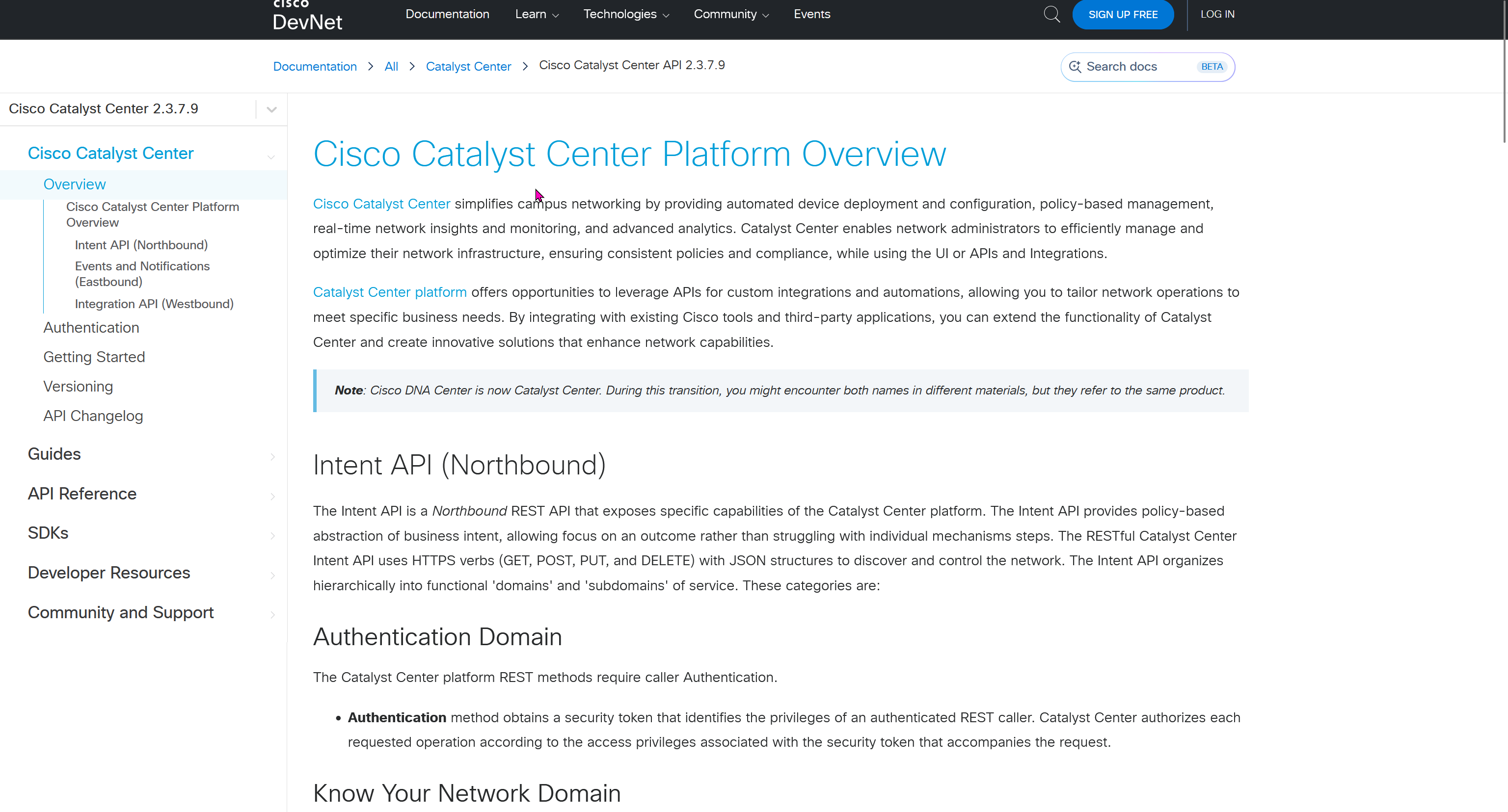Open the Community menu in header
Screen dimensions: 1508x812
(x=730, y=14)
